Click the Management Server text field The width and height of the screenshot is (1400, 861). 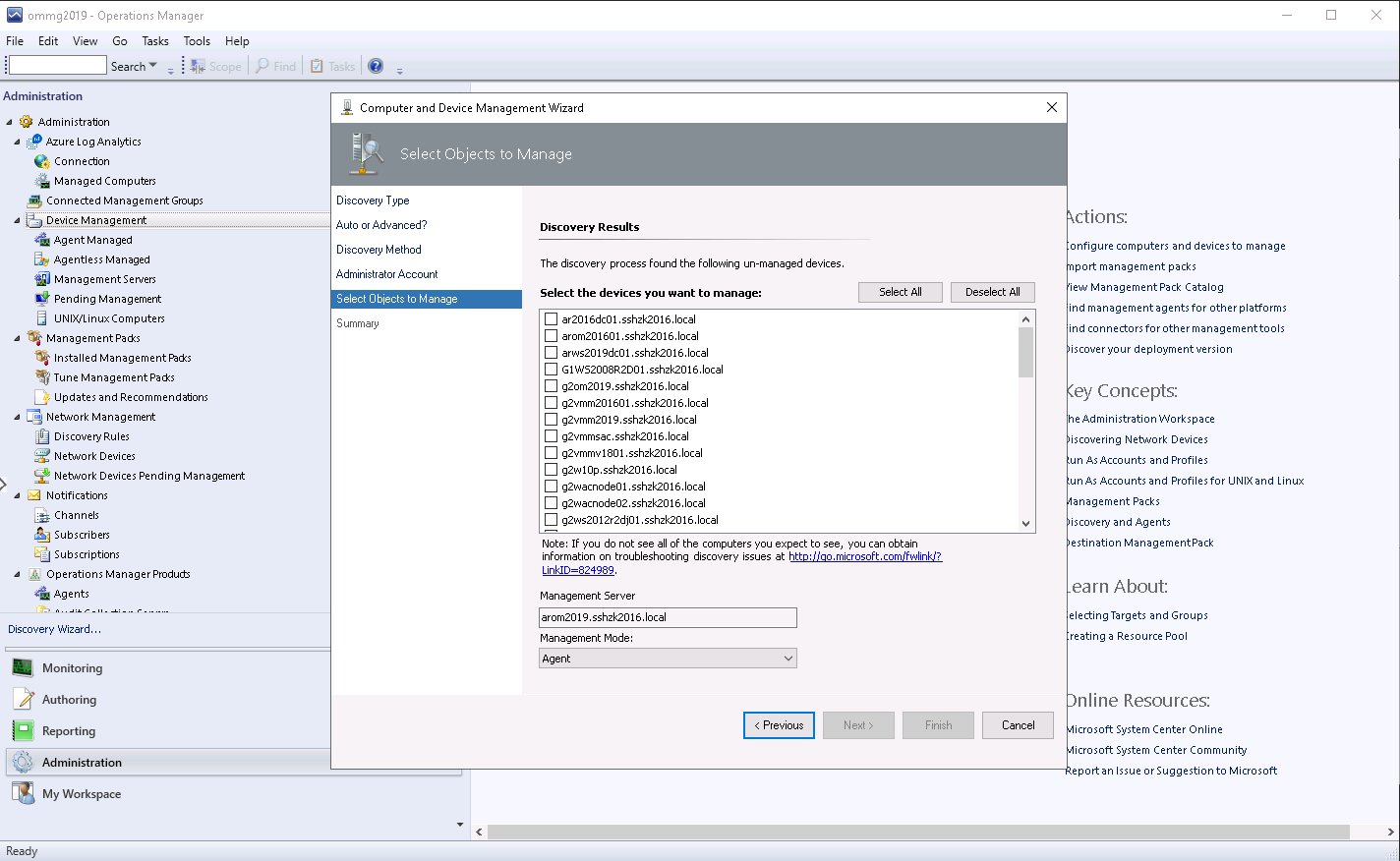(668, 617)
